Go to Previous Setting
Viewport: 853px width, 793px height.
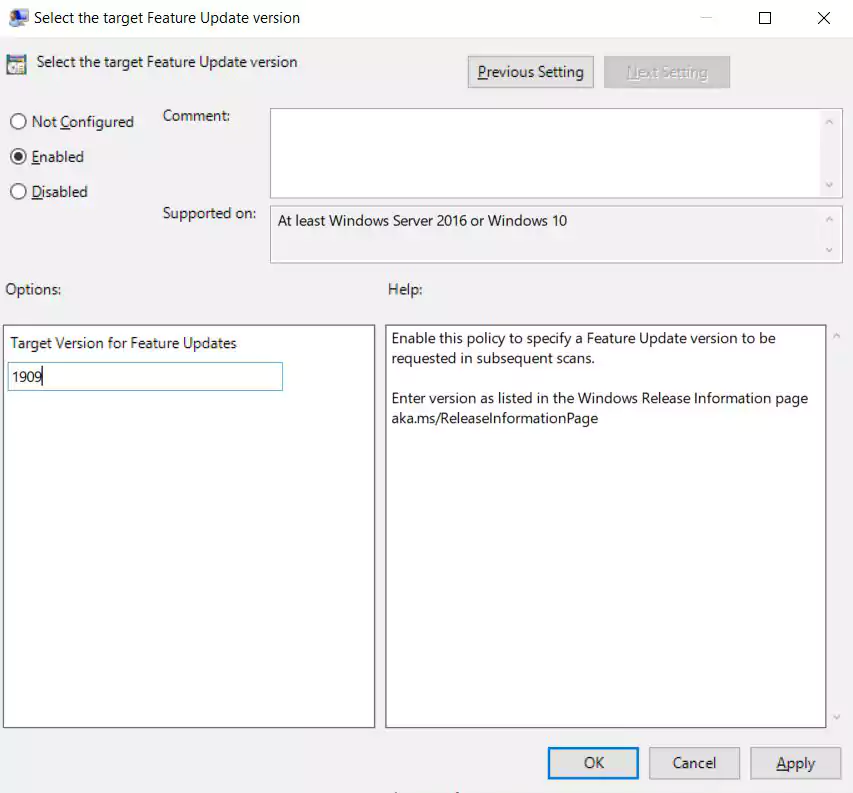[530, 72]
